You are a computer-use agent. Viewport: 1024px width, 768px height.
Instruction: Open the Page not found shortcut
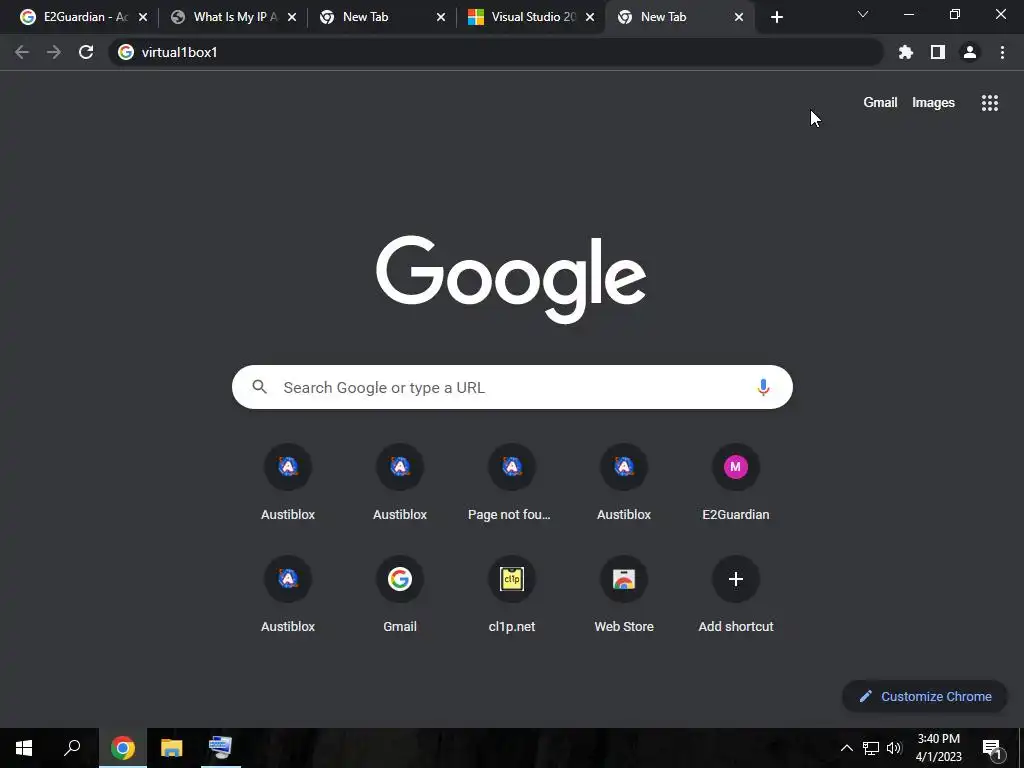click(x=512, y=483)
